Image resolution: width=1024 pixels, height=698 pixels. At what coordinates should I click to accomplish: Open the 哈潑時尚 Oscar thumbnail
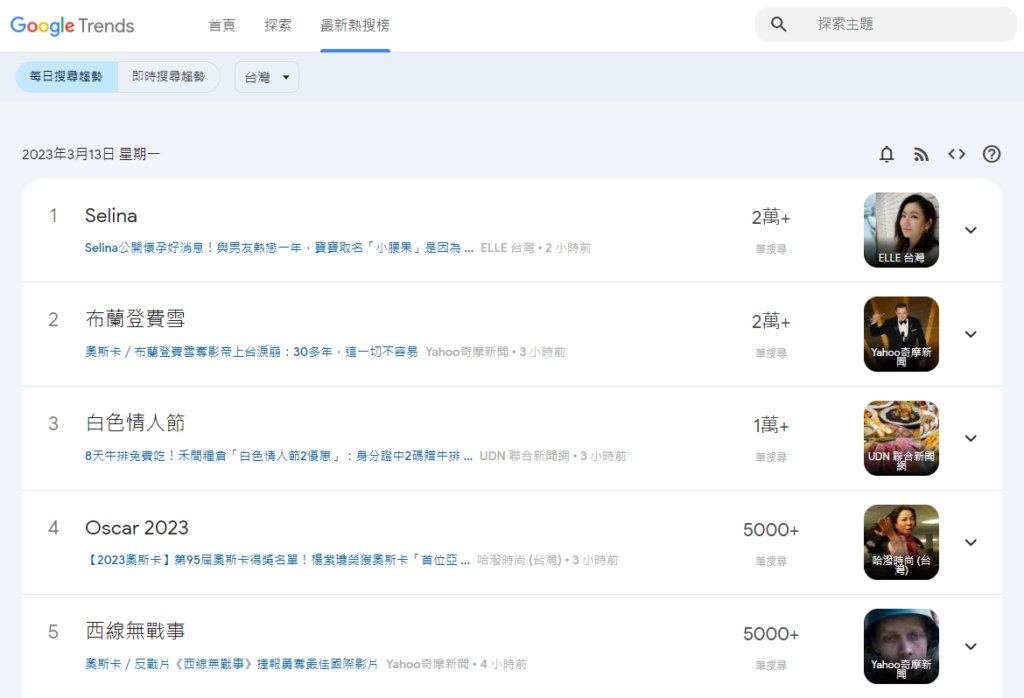point(901,542)
